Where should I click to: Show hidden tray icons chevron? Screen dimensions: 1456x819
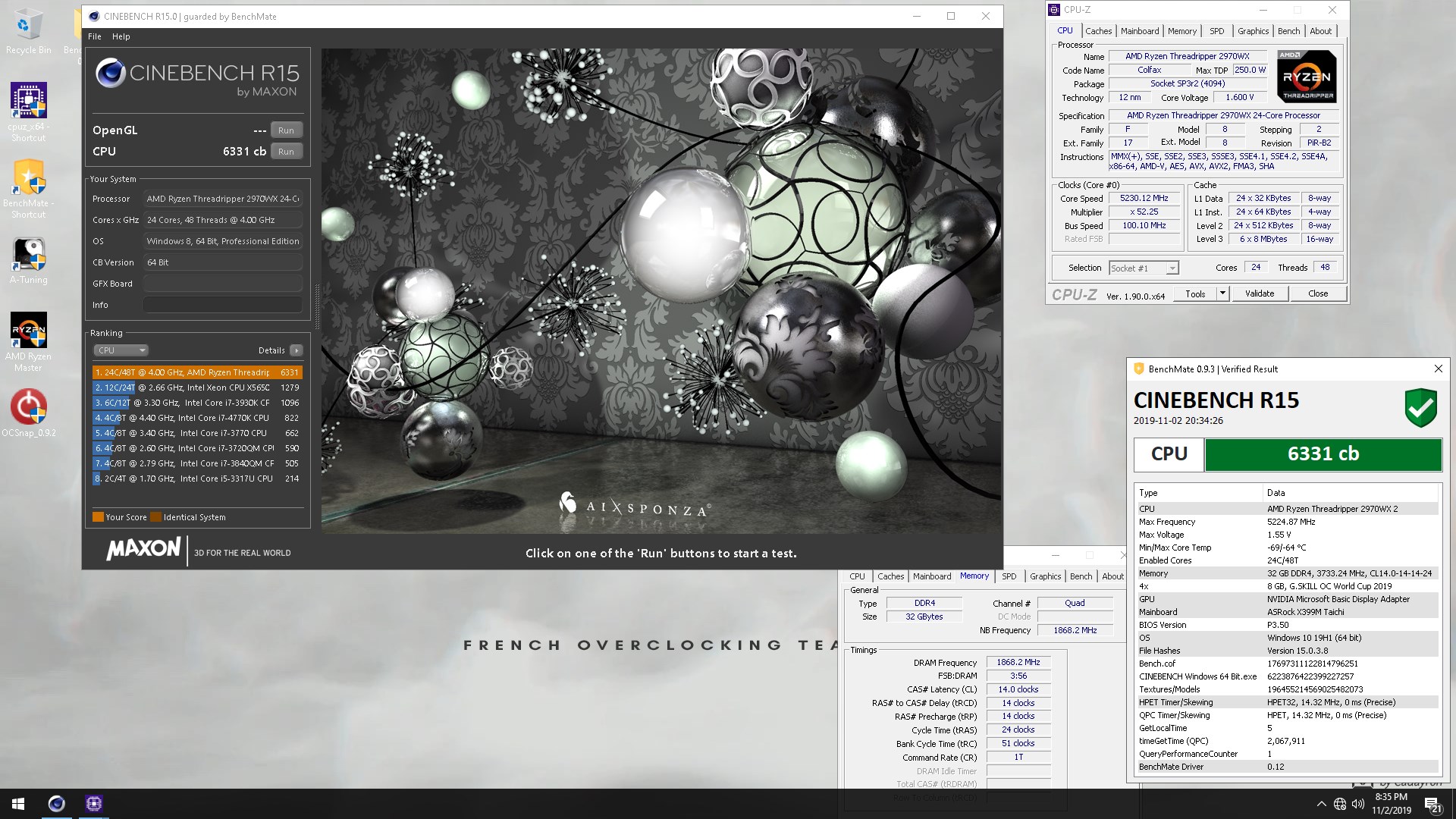point(1322,804)
